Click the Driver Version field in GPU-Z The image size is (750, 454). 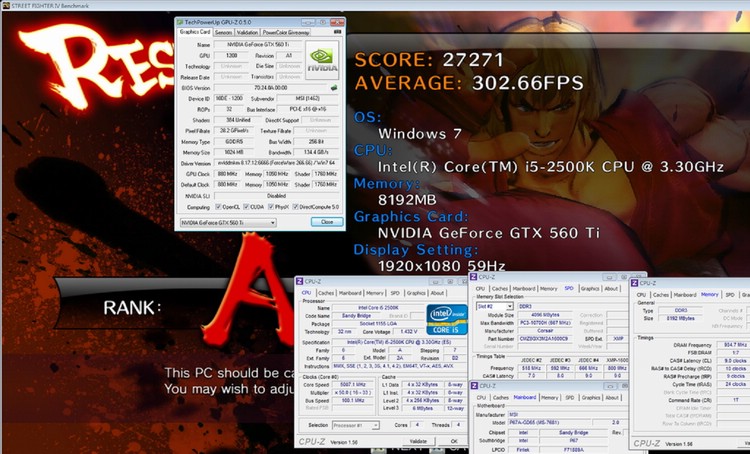[x=276, y=163]
